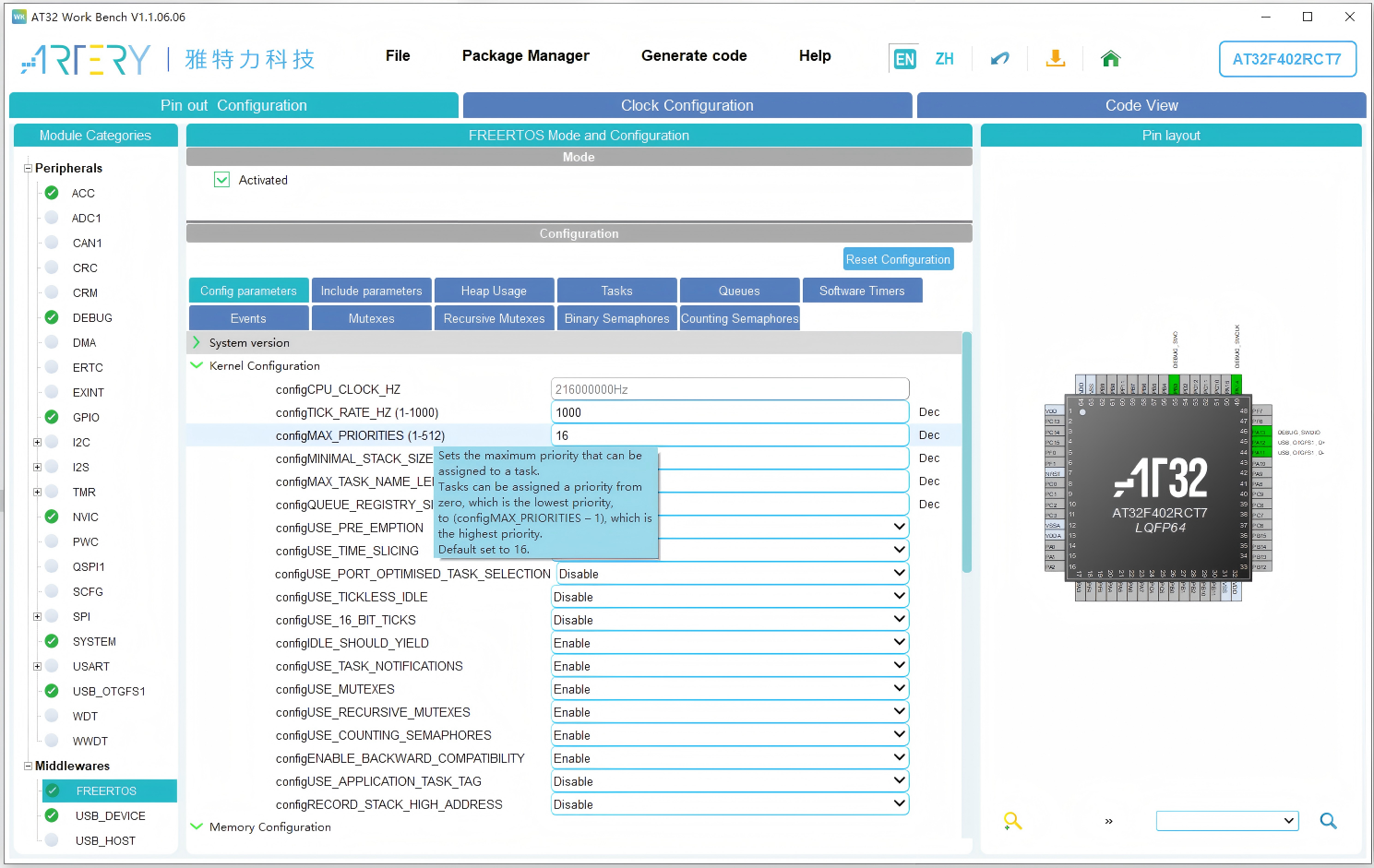The image size is (1374, 868).
Task: Click the yellow magnifier icon under pin layout
Action: tap(1013, 821)
